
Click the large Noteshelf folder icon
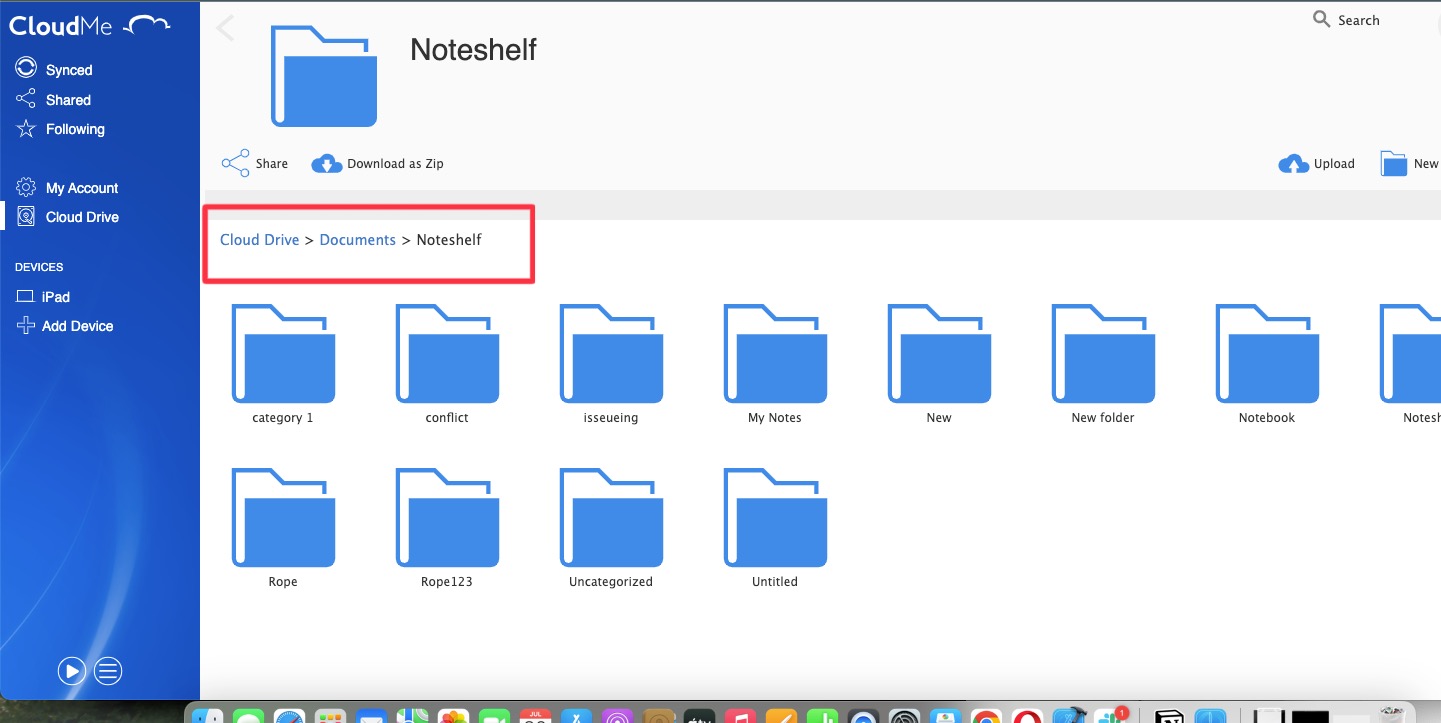(324, 76)
